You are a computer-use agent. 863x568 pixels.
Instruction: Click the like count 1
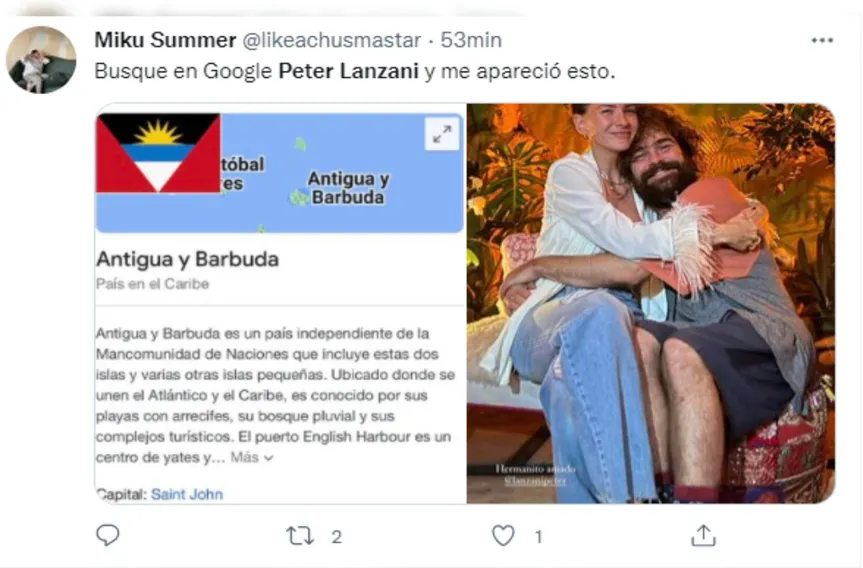538,537
